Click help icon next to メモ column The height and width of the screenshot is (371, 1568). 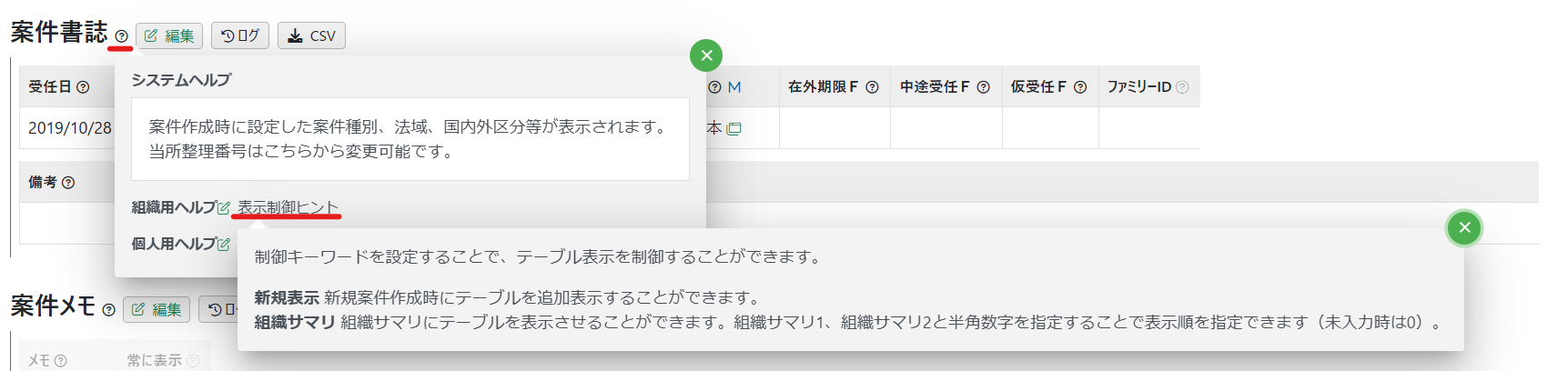pyautogui.click(x=61, y=361)
